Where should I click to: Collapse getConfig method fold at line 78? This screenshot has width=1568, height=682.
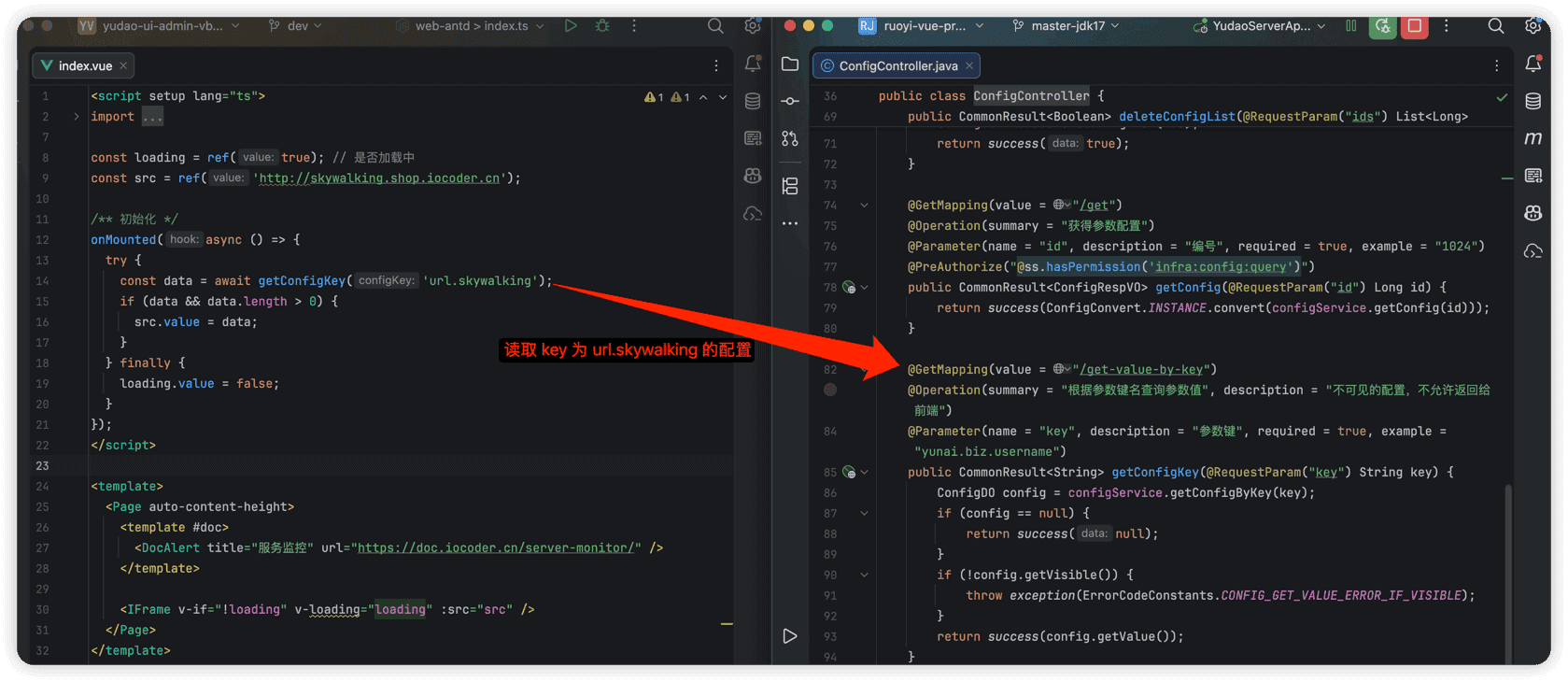coord(865,288)
